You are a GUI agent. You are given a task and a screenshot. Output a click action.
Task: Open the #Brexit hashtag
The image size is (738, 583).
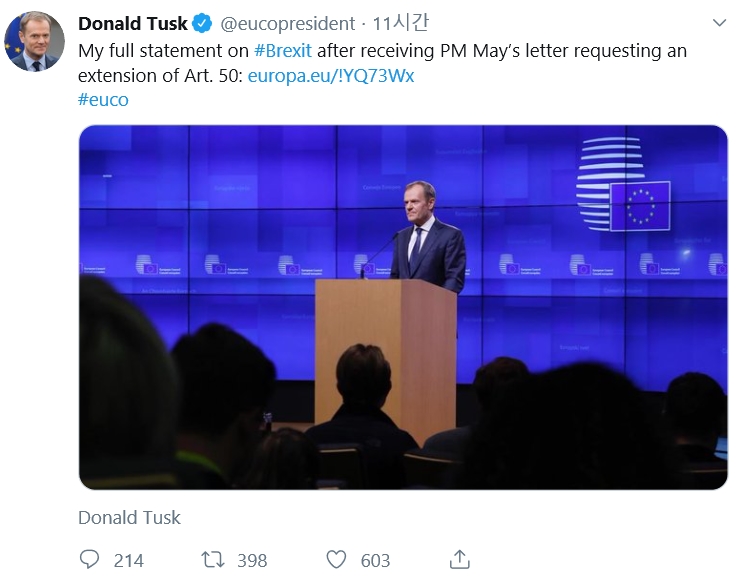282,50
